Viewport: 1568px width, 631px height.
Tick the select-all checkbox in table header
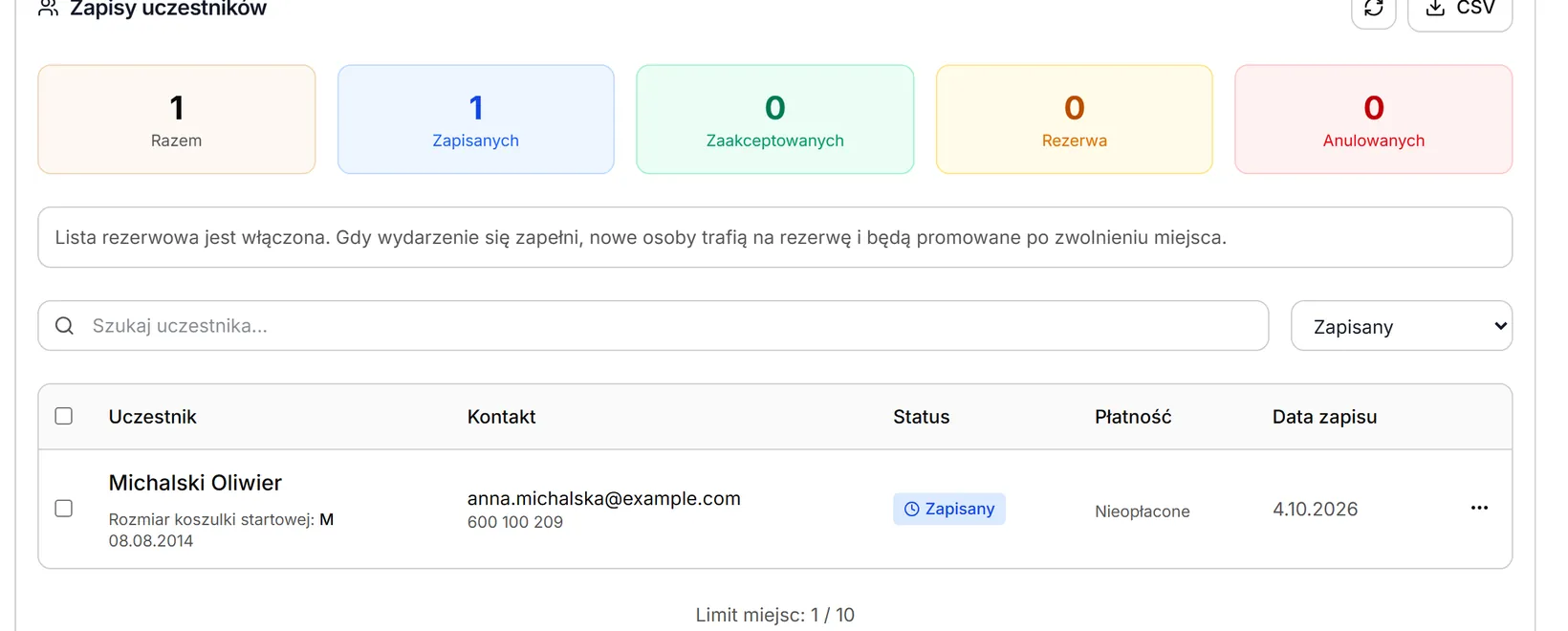point(64,416)
